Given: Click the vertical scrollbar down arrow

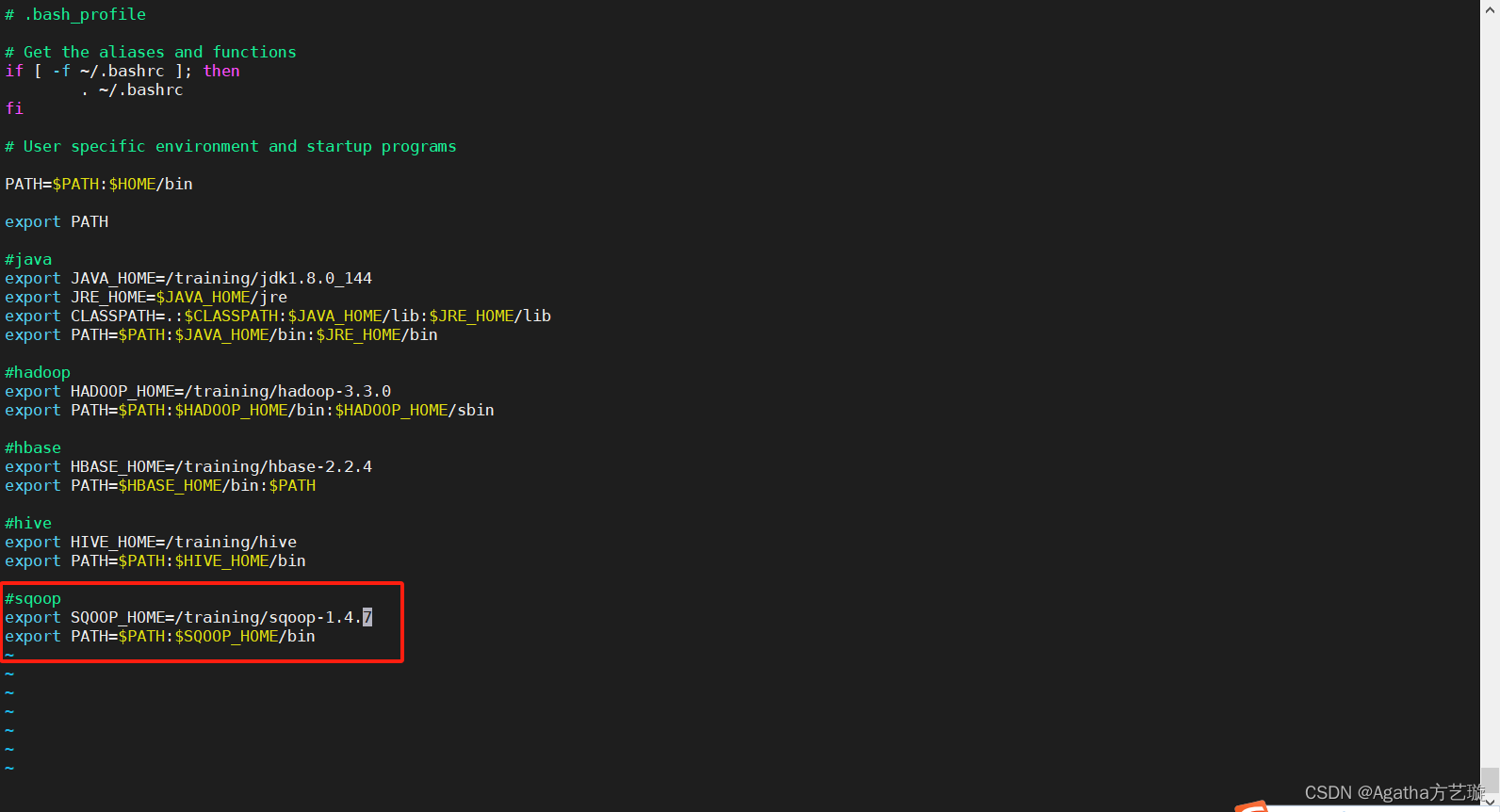Looking at the screenshot, I should click(1491, 803).
